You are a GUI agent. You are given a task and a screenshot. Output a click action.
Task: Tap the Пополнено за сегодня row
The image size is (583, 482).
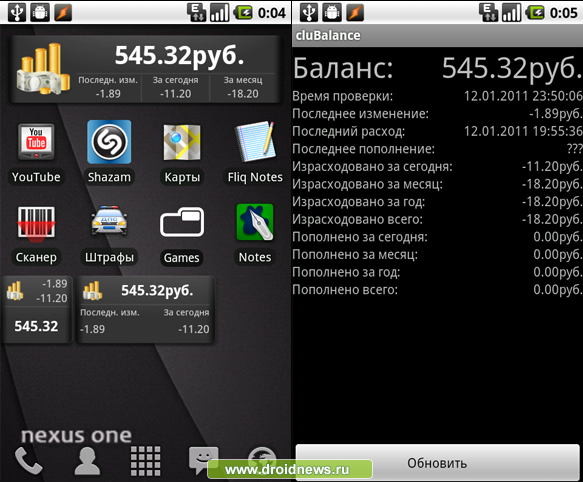tap(437, 237)
